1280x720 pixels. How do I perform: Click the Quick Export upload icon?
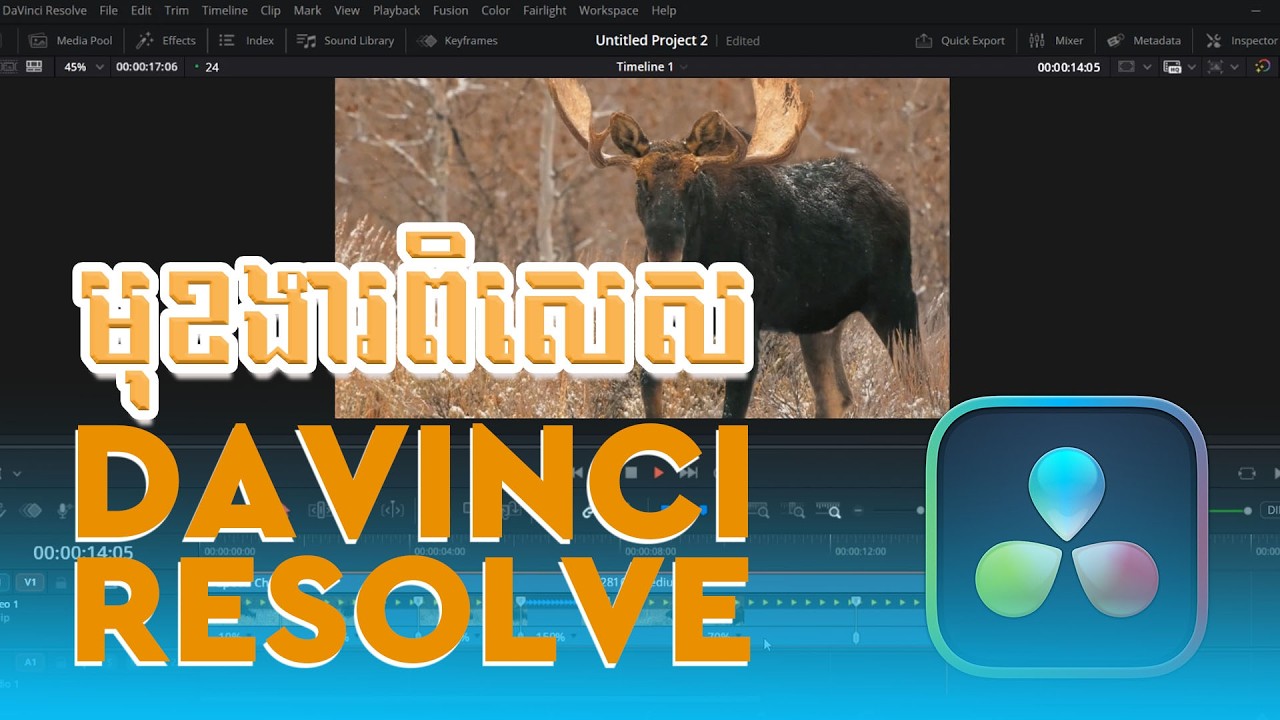coord(924,40)
